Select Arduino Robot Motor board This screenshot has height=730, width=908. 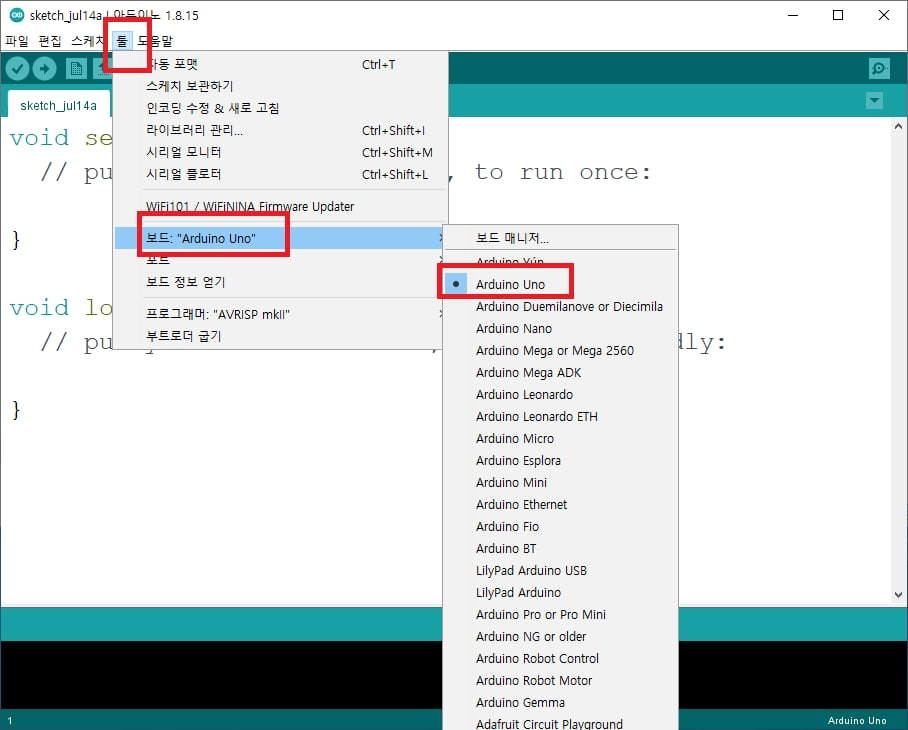(x=561, y=680)
